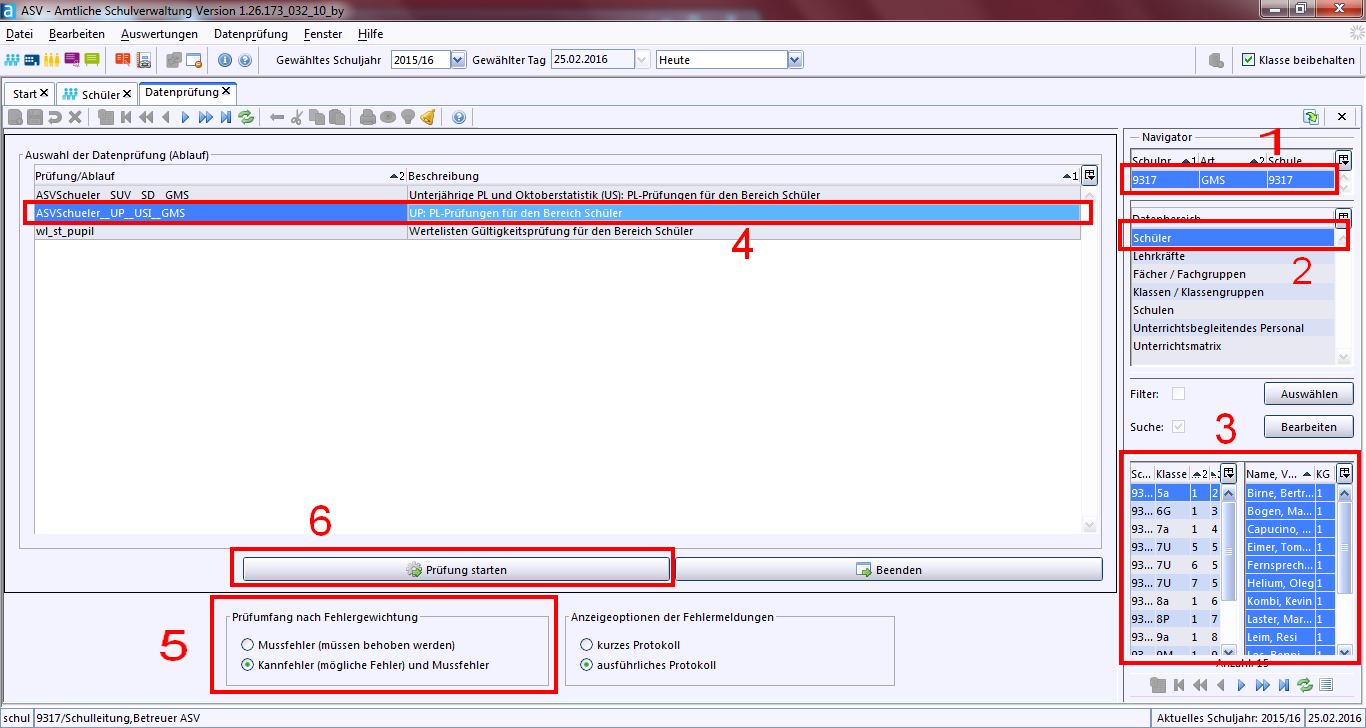Click the Bearbeiten button in Navigator
The image size is (1366, 728).
click(x=1309, y=427)
